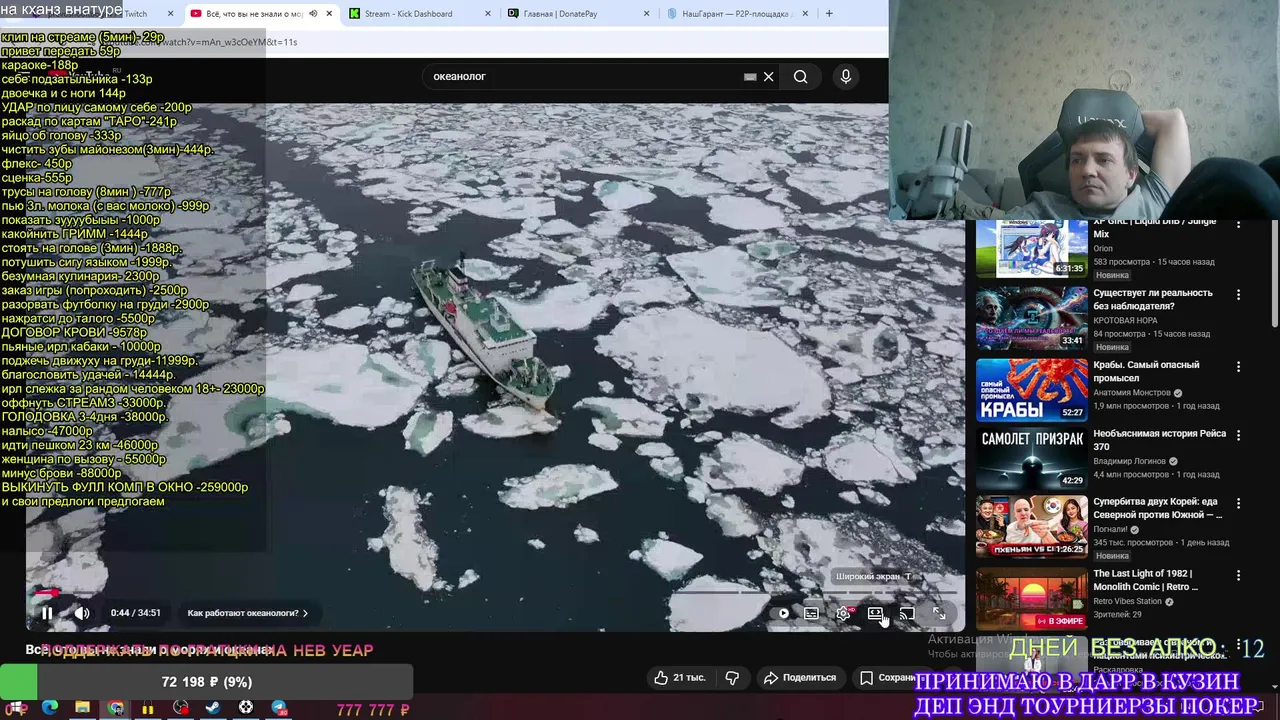Save the video with Сохранить button
Viewport: 1280px width, 720px height.
point(890,678)
